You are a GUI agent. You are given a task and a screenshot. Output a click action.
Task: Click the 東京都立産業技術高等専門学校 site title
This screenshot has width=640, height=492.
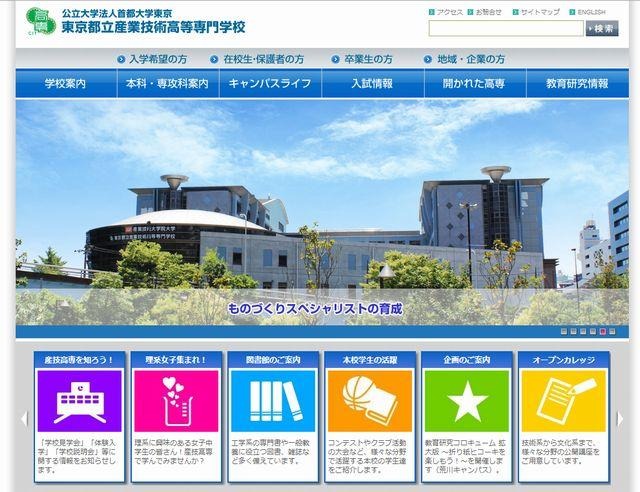153,27
